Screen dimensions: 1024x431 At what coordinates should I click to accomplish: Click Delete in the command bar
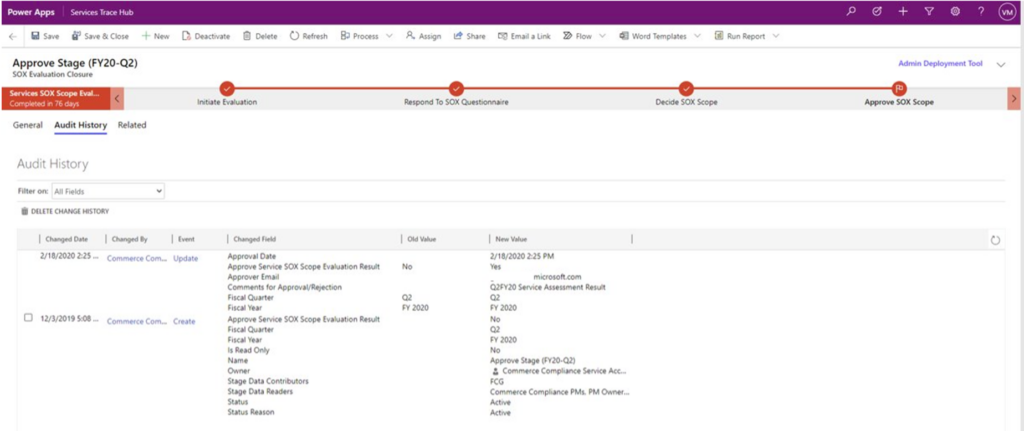pos(260,37)
